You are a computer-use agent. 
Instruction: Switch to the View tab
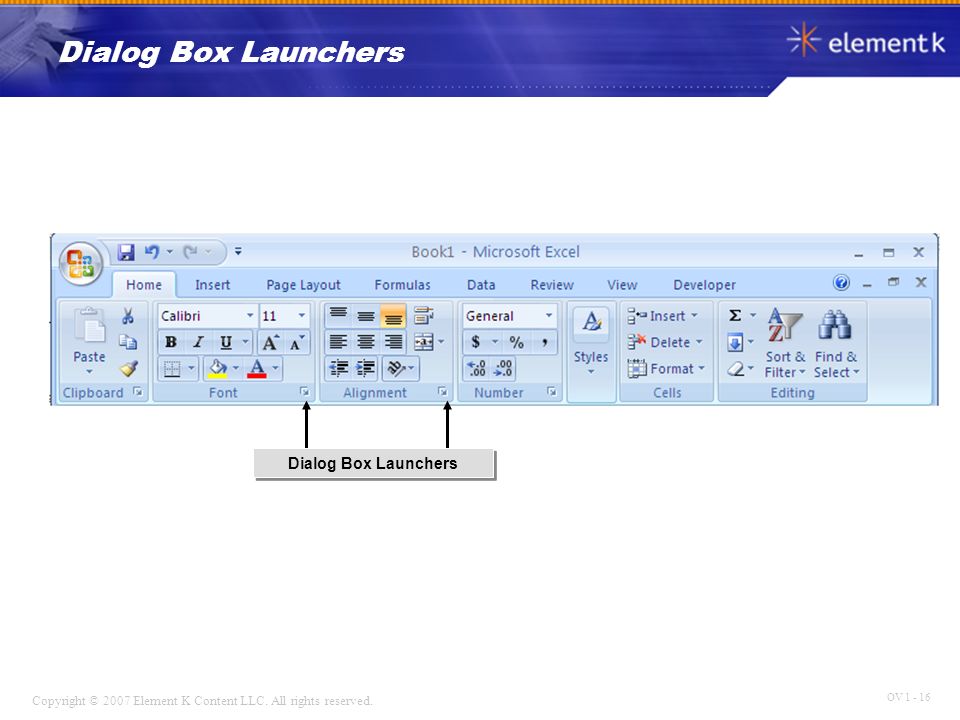click(x=622, y=285)
